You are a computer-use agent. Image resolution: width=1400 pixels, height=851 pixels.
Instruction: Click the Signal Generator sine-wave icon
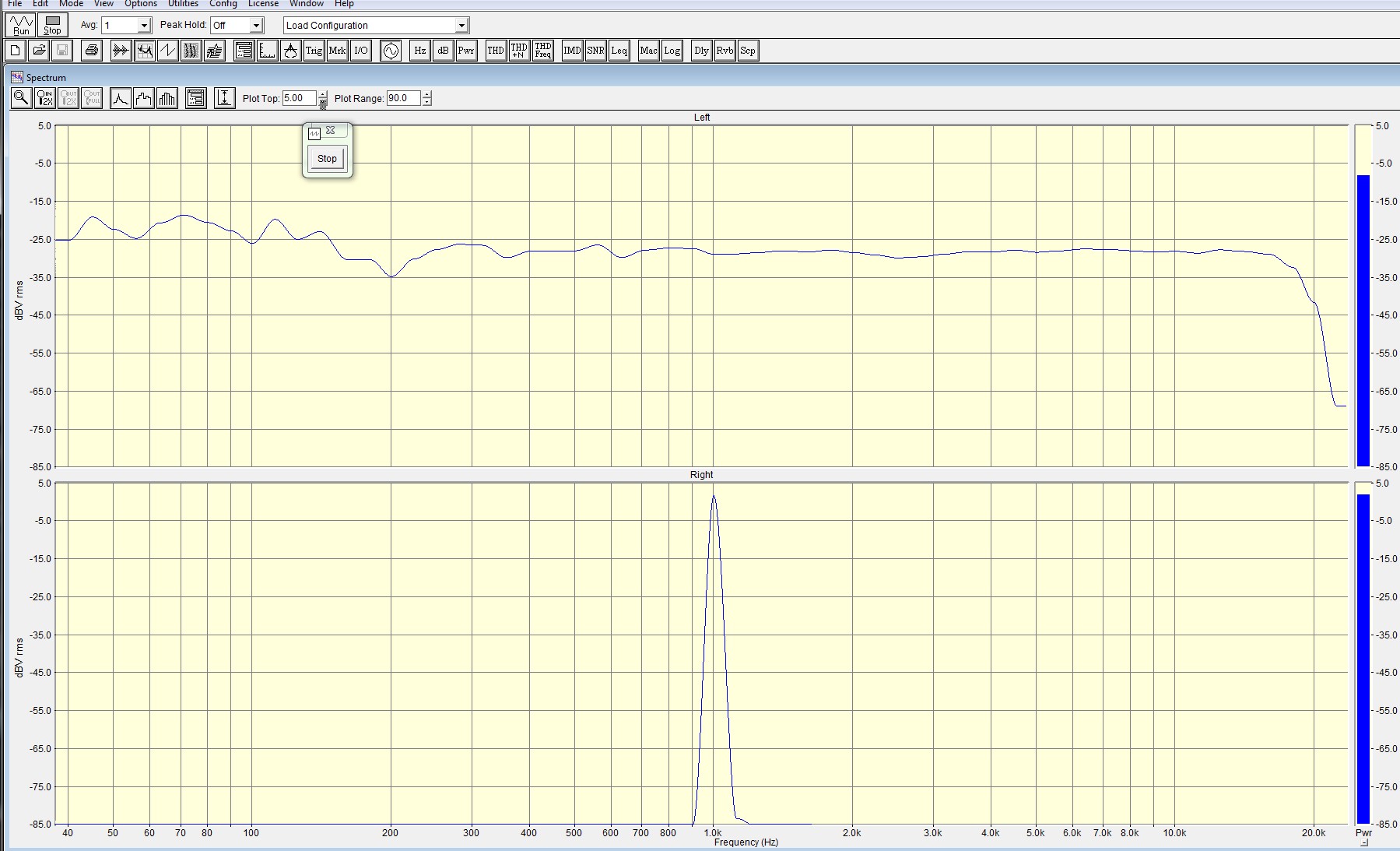(x=391, y=51)
